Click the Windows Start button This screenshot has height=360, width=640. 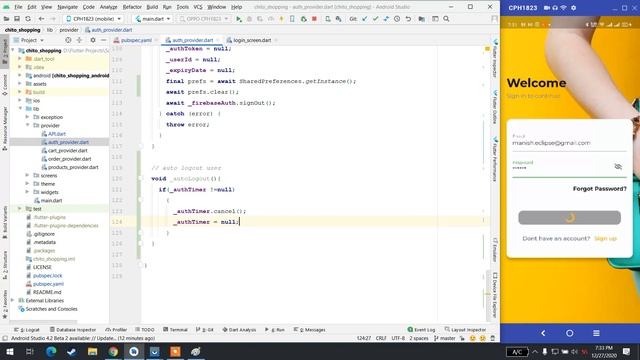click(9, 351)
